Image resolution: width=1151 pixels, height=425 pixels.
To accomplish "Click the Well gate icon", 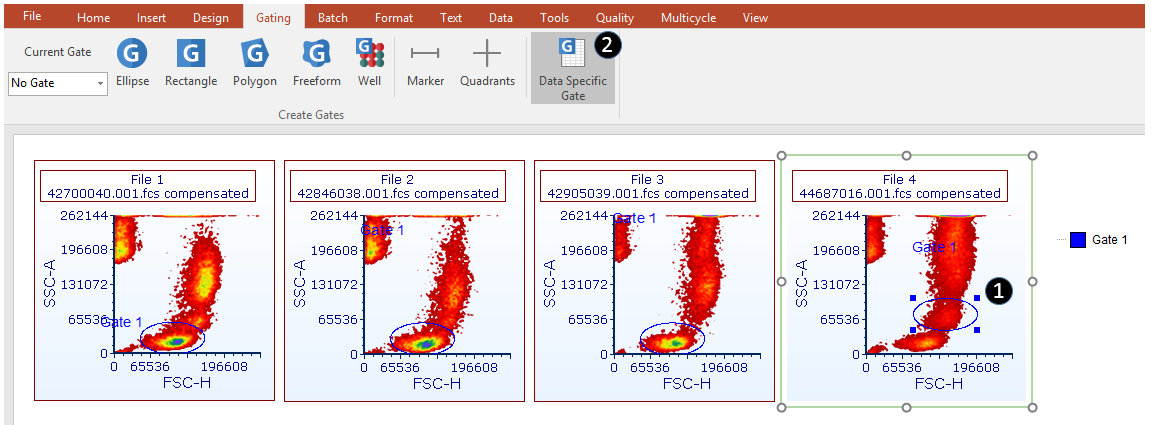I will 369,63.
